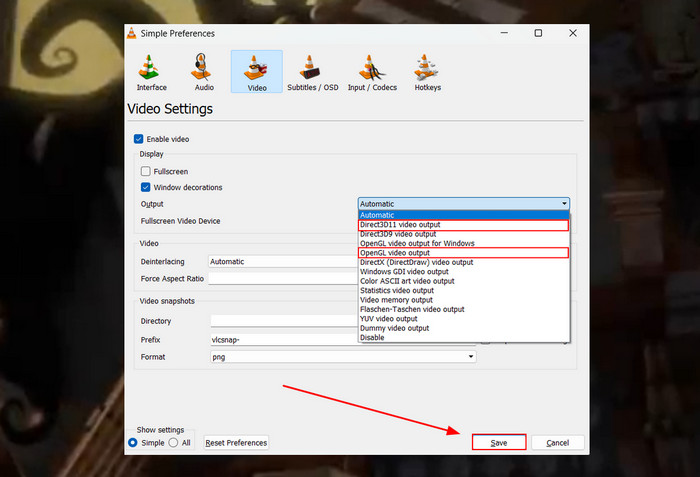Open the Deinterlacing Automatic dropdown
Image resolution: width=700 pixels, height=477 pixels.
(283, 261)
